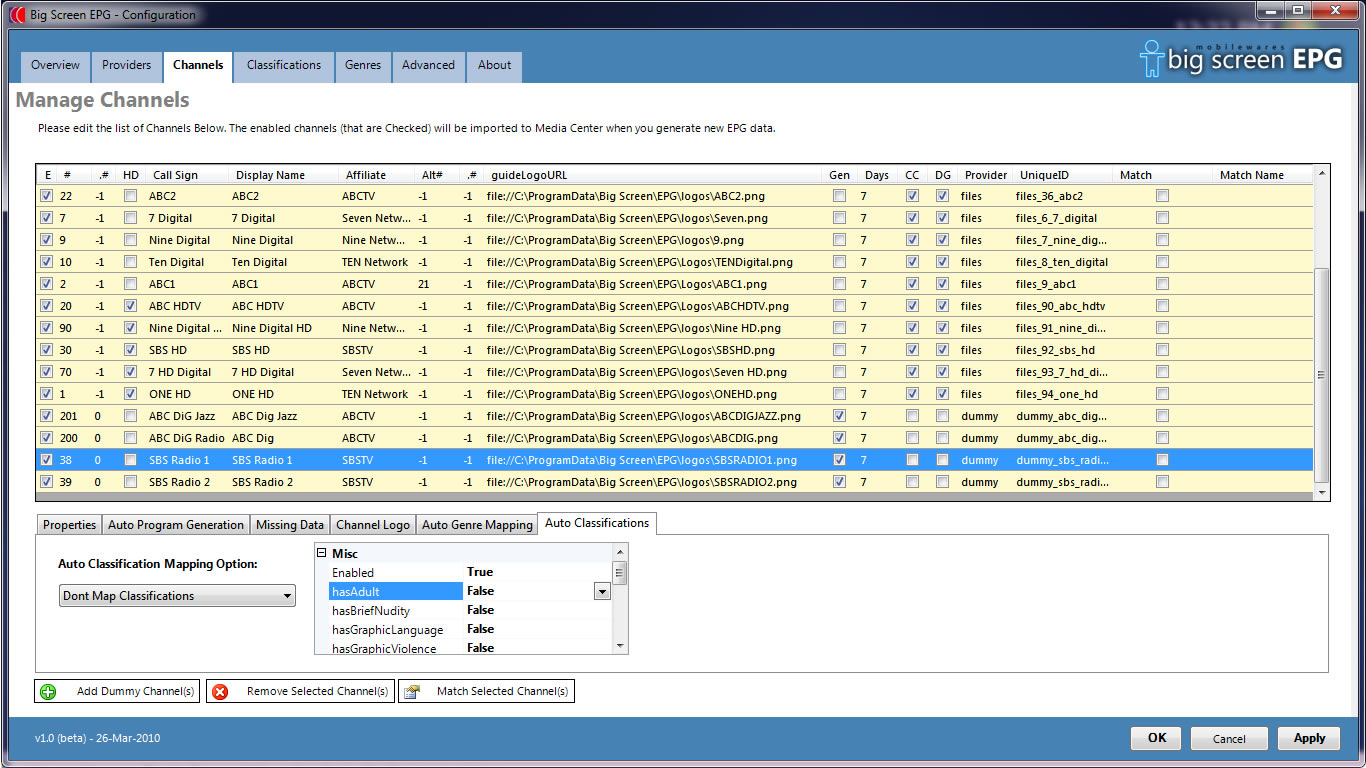1366x768 pixels.
Task: Toggle HD checkbox for Ten Digital row
Action: pos(130,262)
